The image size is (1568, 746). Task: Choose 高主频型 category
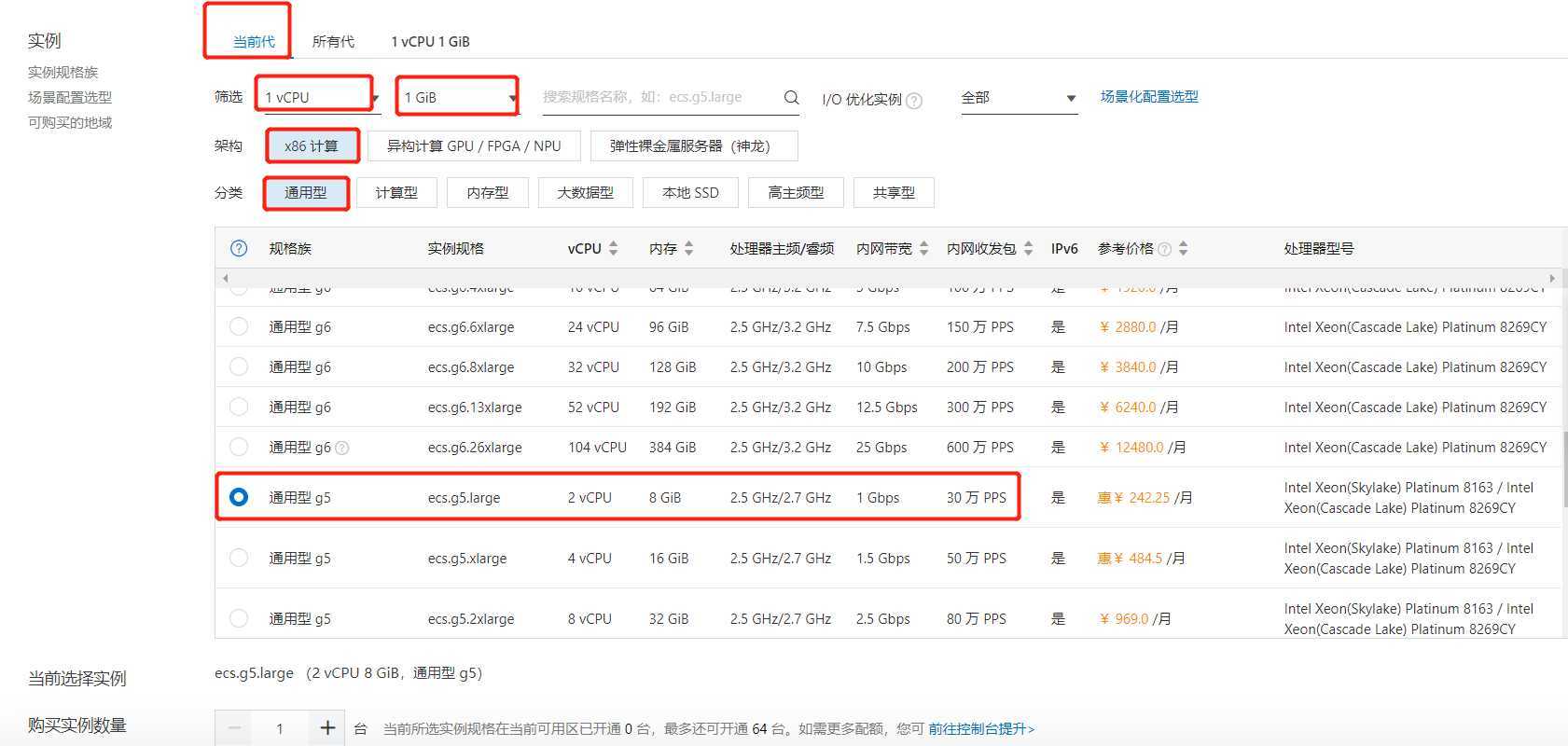pyautogui.click(x=796, y=193)
